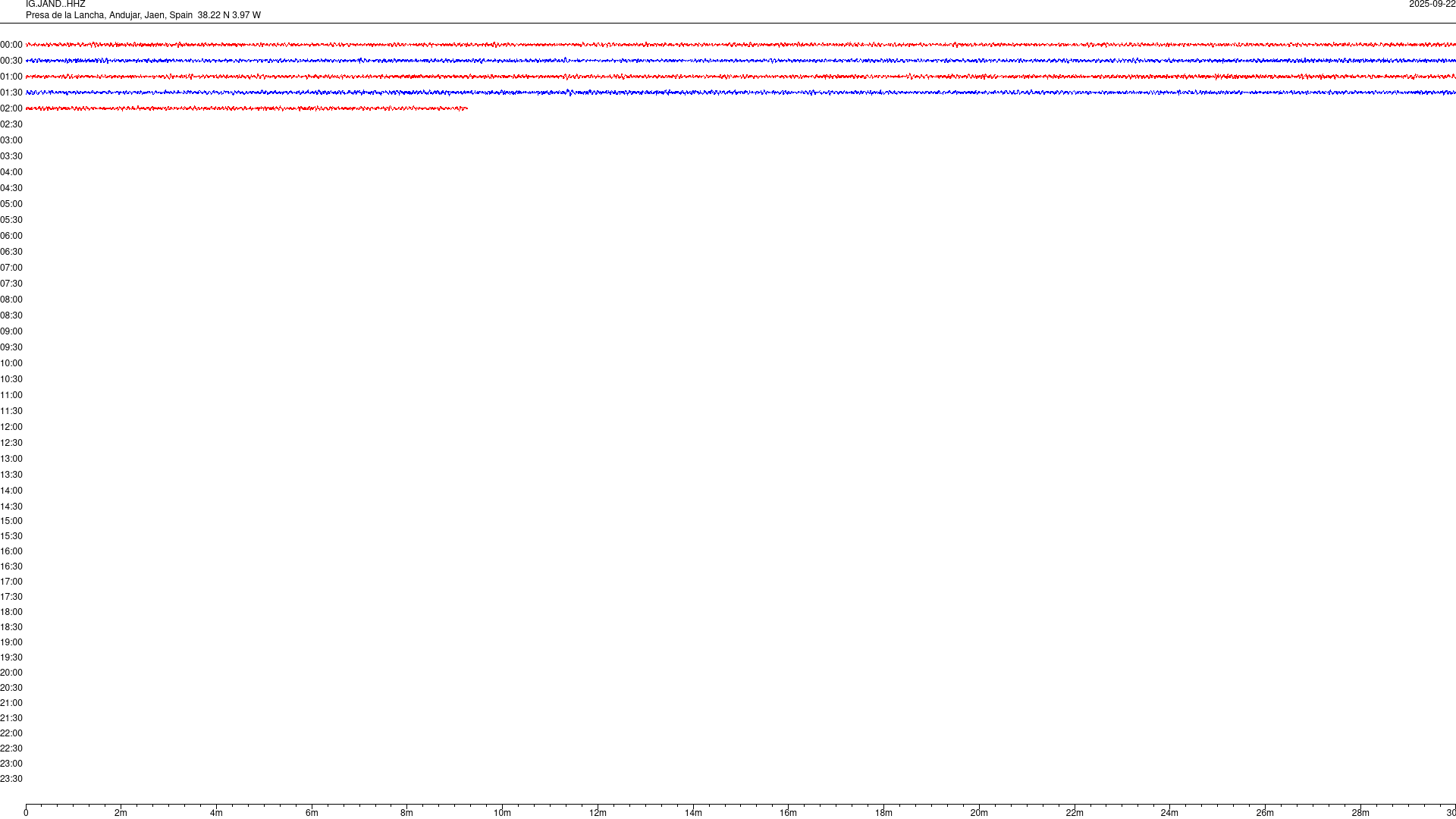Viewport: 1456px width, 819px height.
Task: Click the 28m x-axis tick label
Action: coord(1360,813)
